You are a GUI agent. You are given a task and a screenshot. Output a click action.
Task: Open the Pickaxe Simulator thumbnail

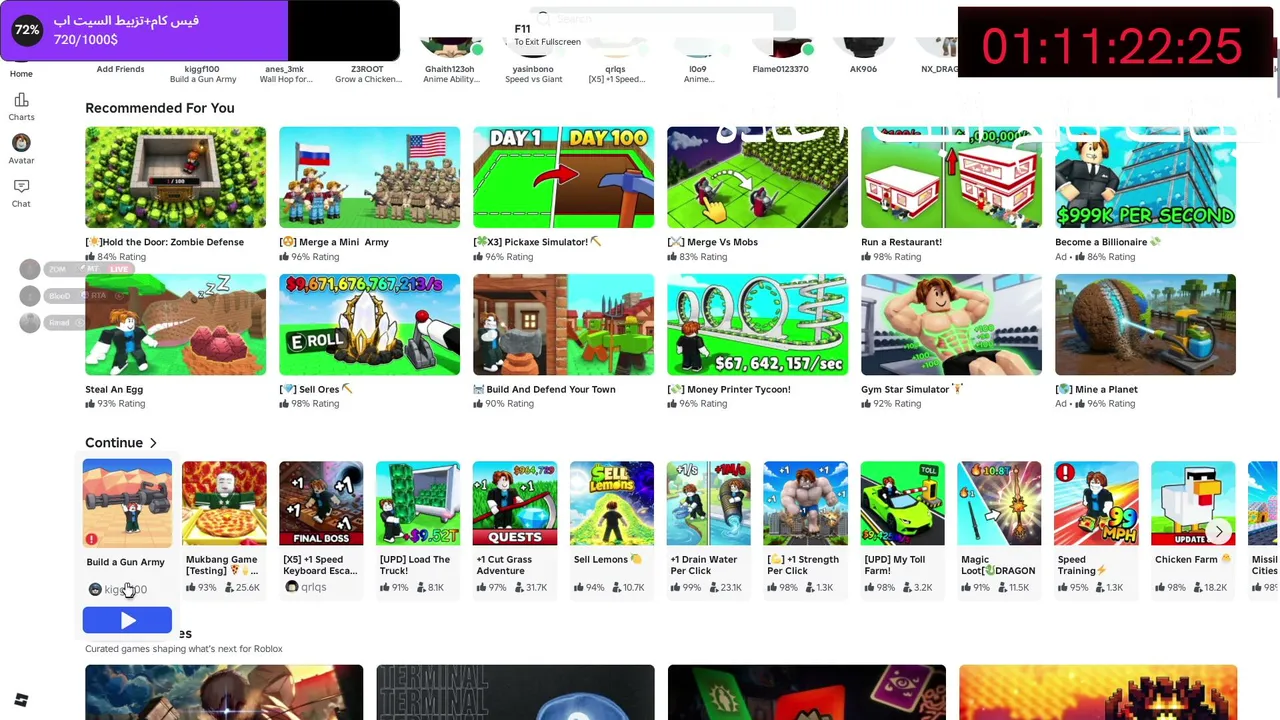[563, 177]
